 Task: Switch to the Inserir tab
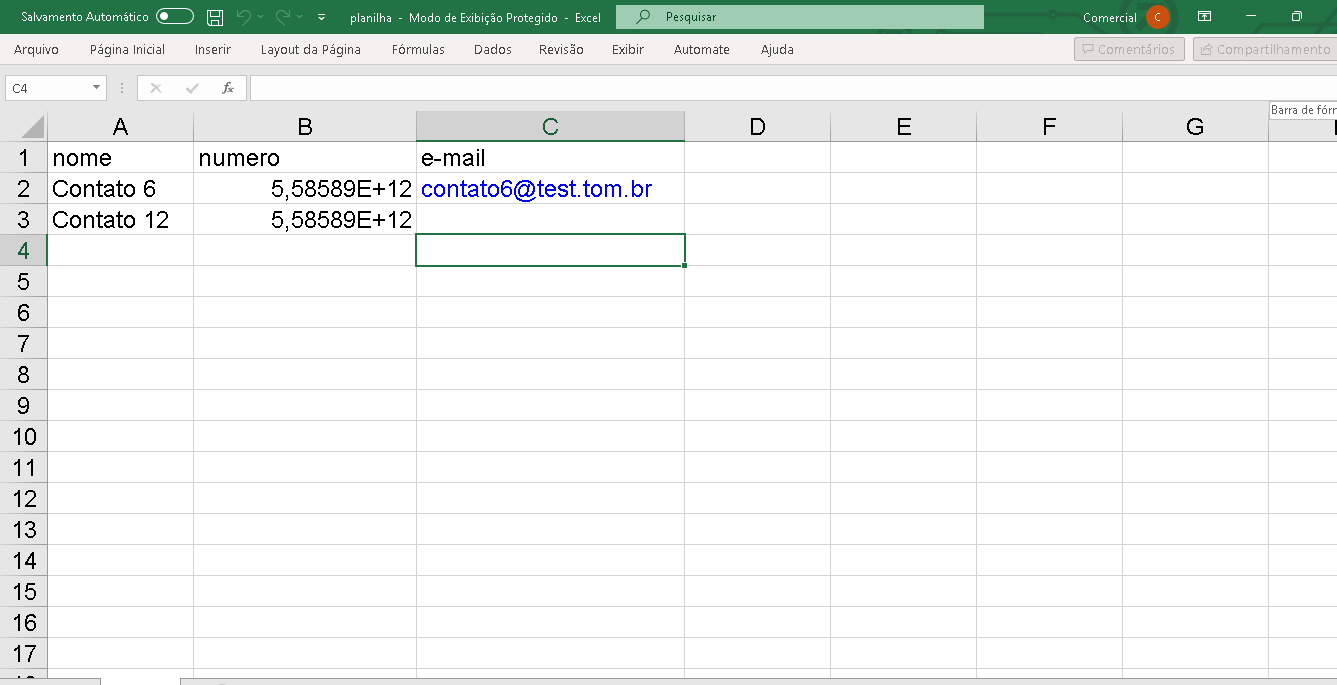213,49
